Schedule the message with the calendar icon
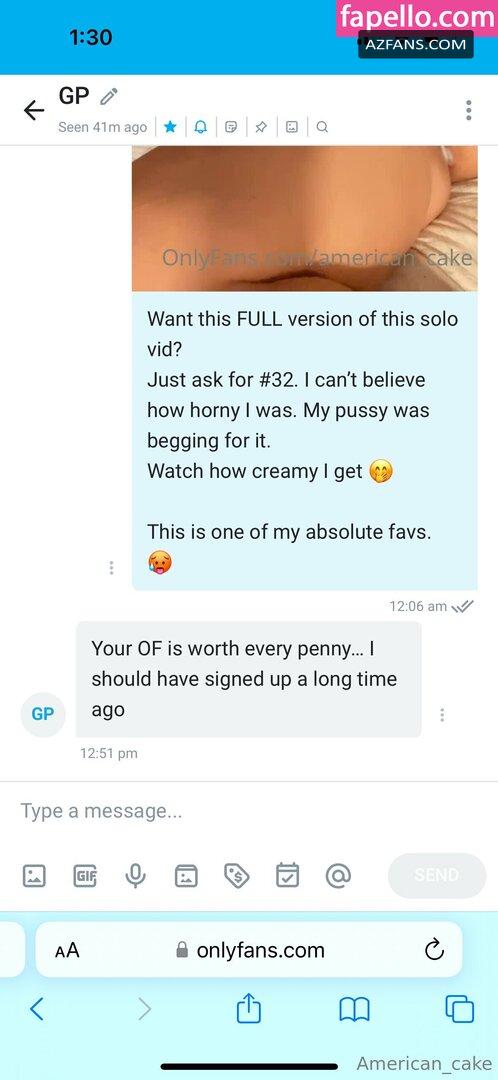The width and height of the screenshot is (498, 1080). pos(287,875)
